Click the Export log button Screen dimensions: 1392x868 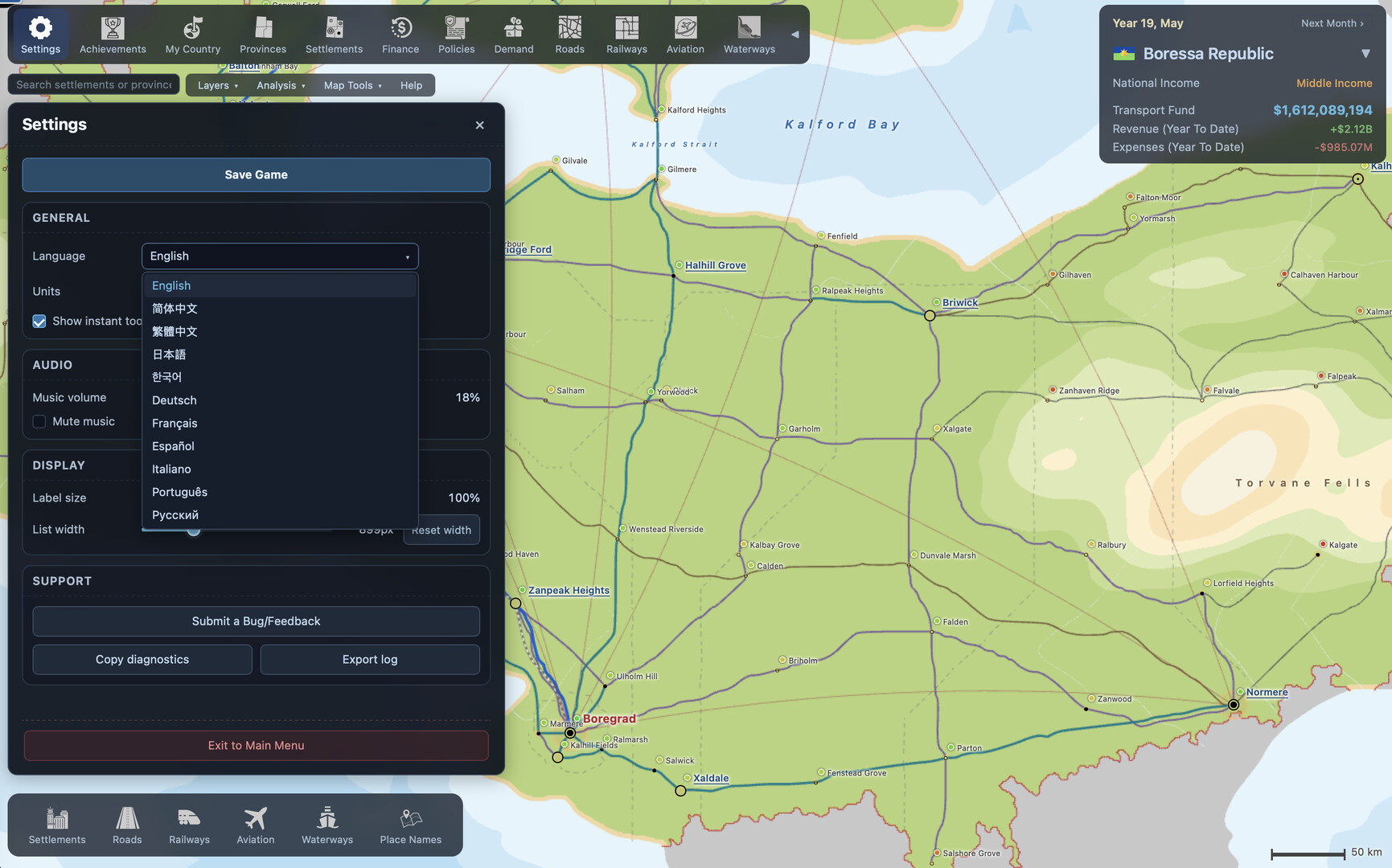[370, 660]
